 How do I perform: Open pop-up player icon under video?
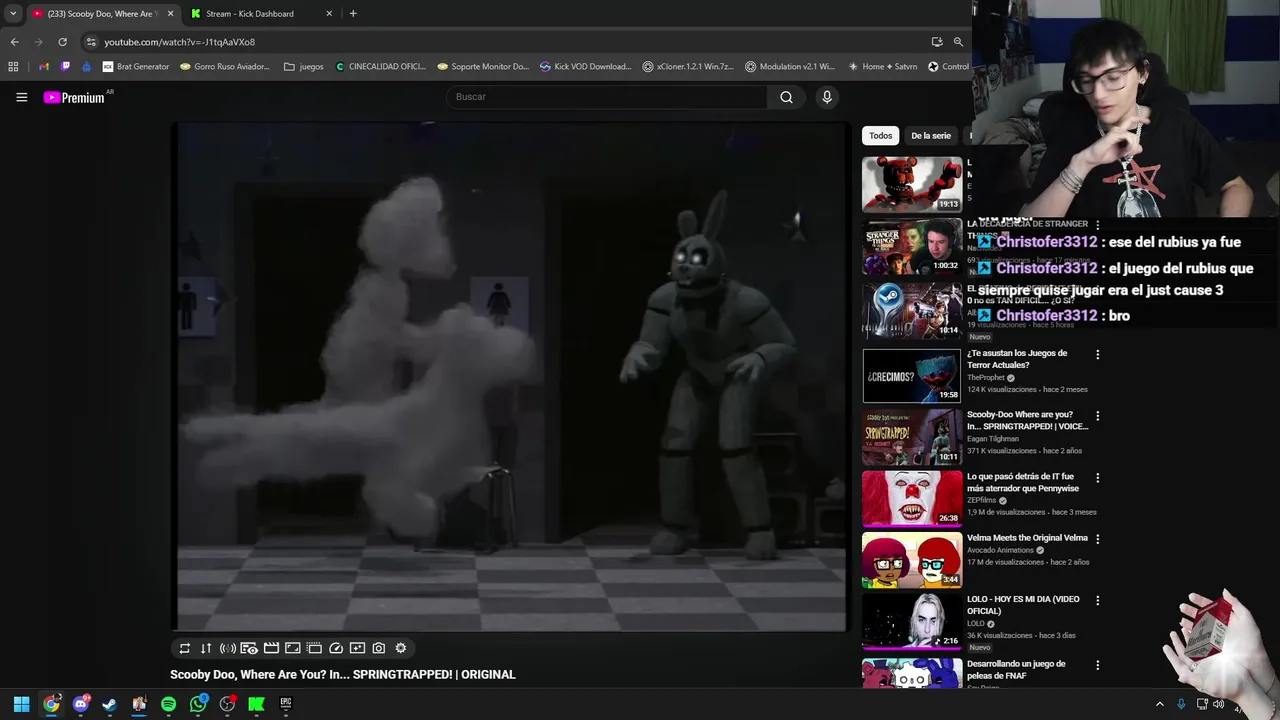click(314, 648)
